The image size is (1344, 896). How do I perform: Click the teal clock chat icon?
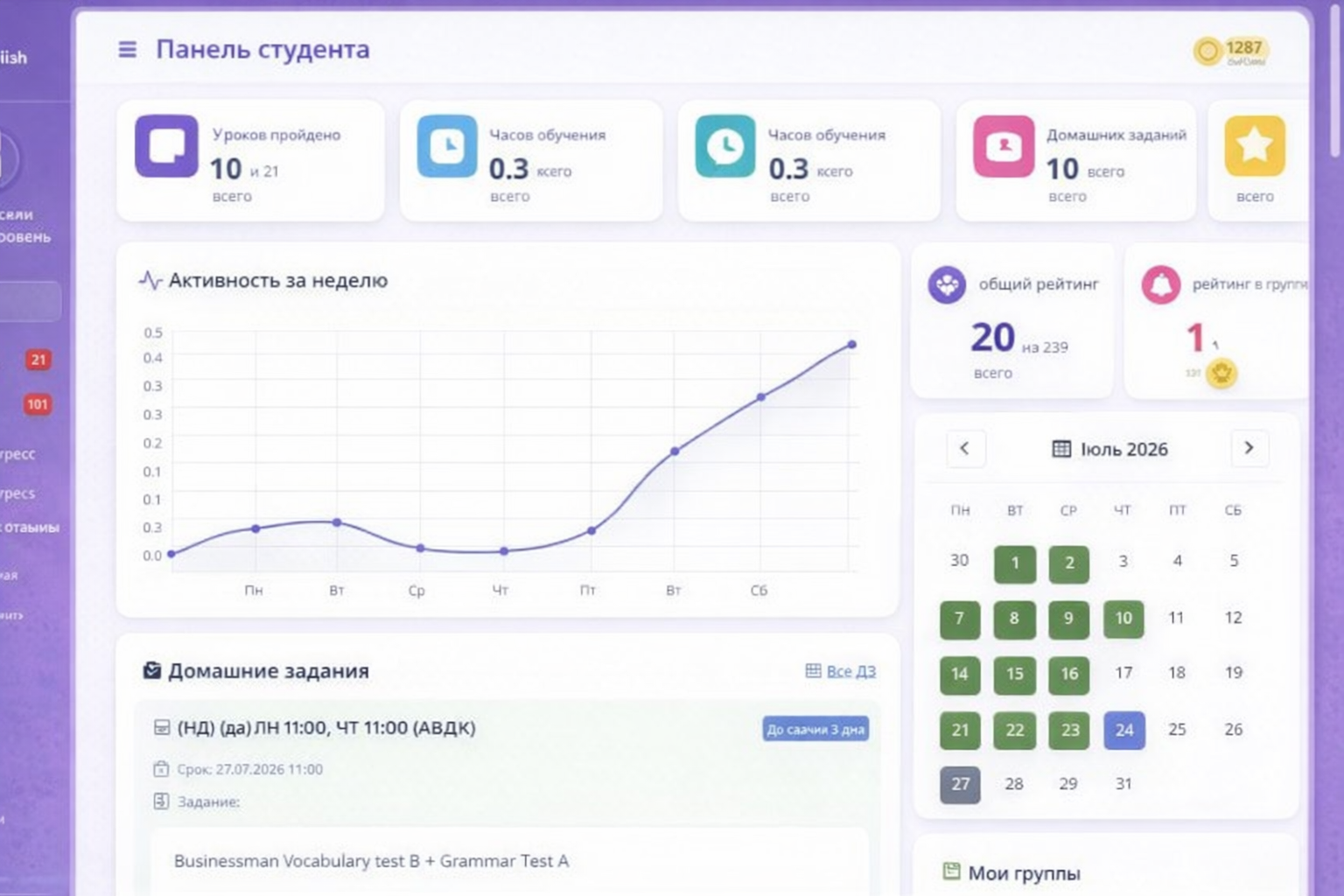tap(724, 146)
